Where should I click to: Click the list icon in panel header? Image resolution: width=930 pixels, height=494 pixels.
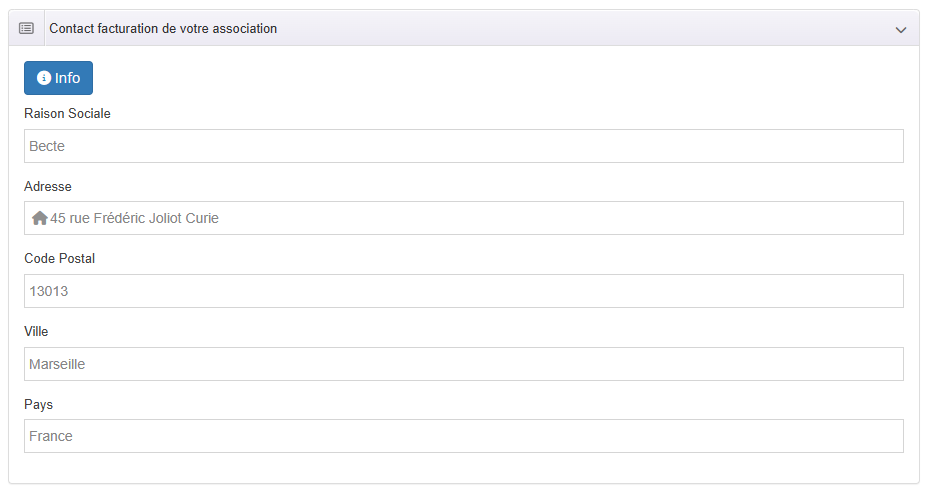tap(27, 29)
